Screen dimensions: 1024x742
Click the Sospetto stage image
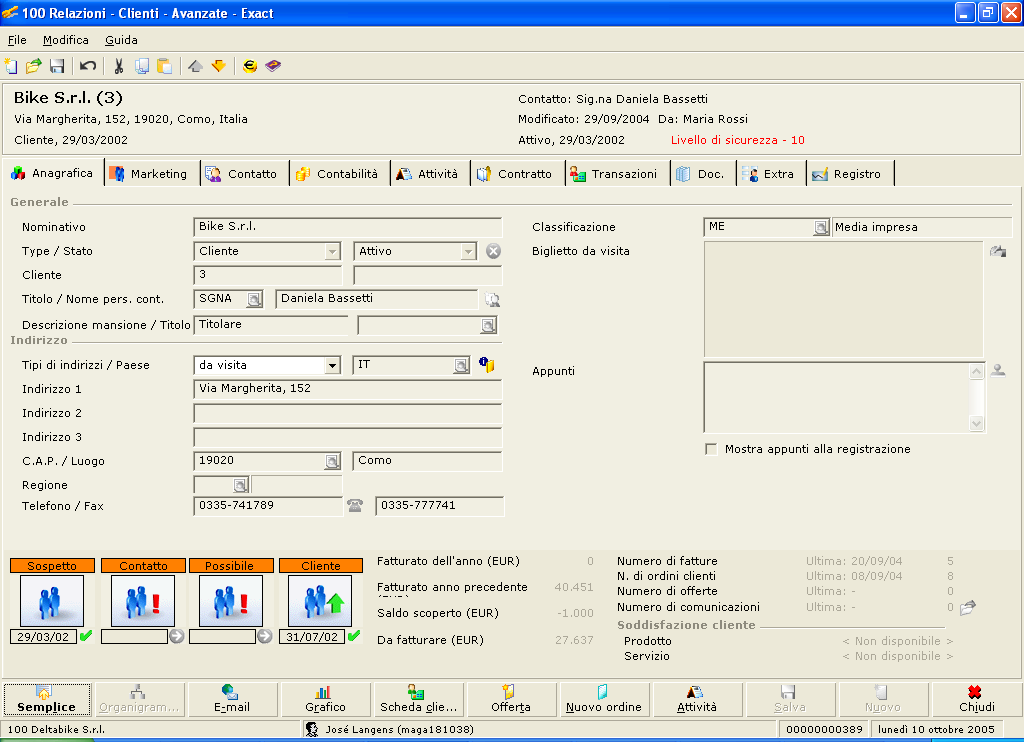pos(52,601)
